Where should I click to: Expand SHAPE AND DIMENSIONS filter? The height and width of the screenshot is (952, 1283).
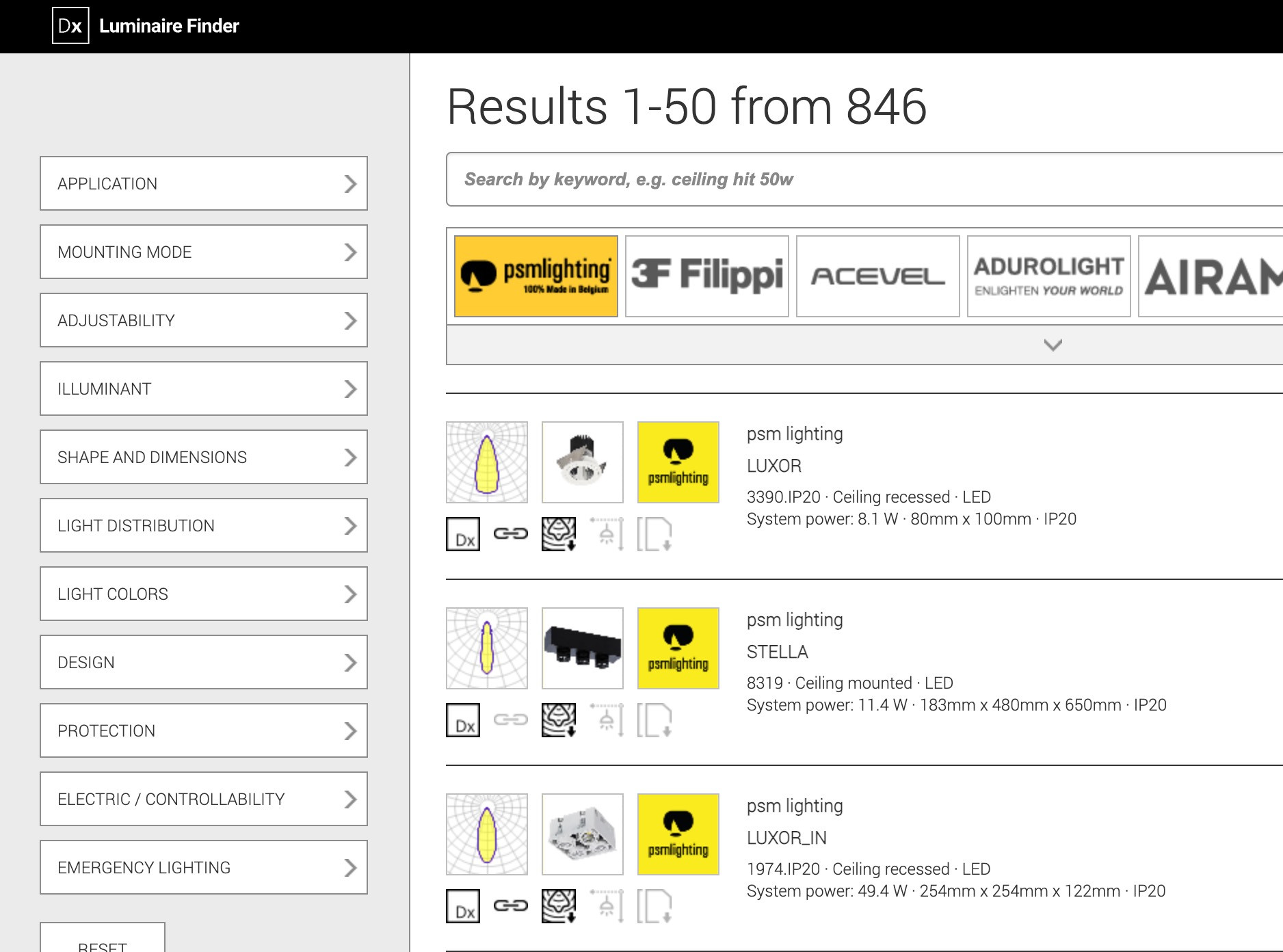pyautogui.click(x=204, y=457)
